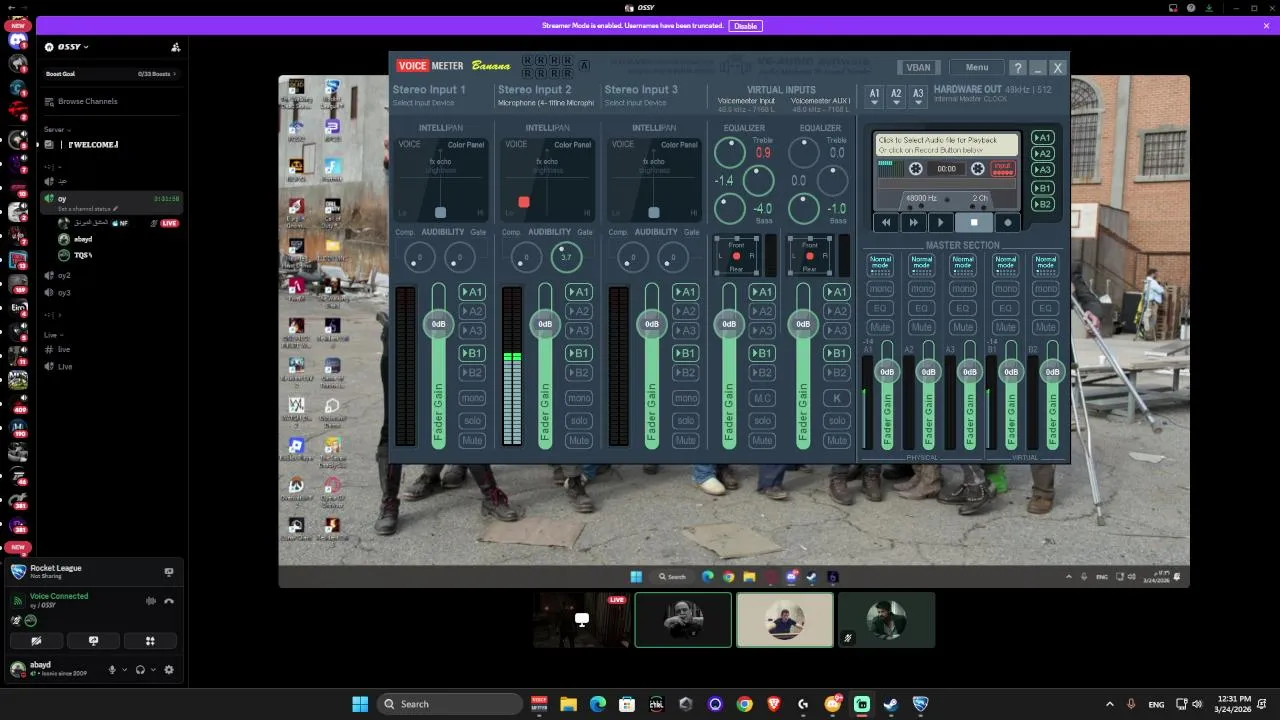Click the red Intellipan dot on Stereo Input 2
This screenshot has height=720, width=1280.
(523, 203)
